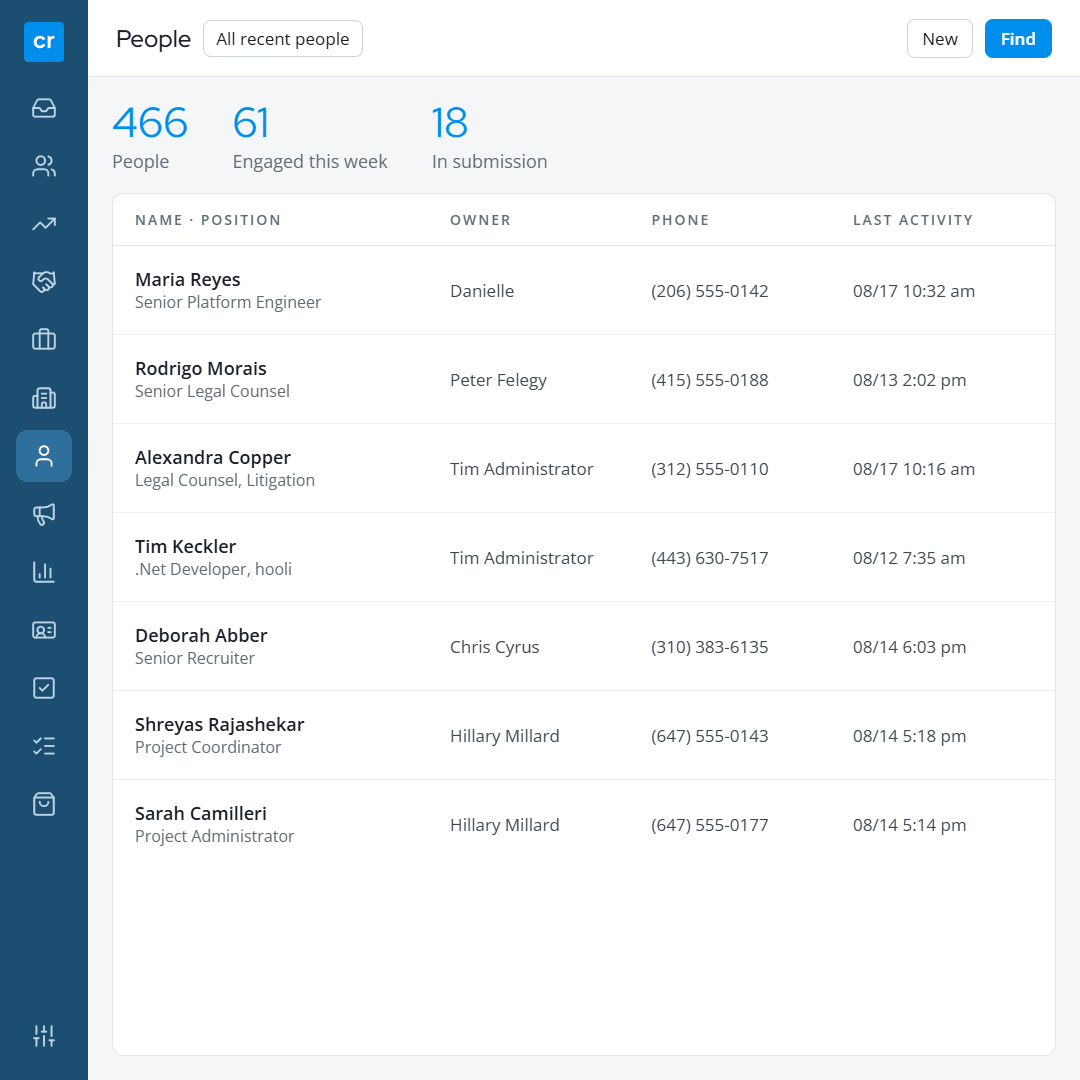
Task: Click the .Net Developer, hooli position text
Action: coord(214,569)
